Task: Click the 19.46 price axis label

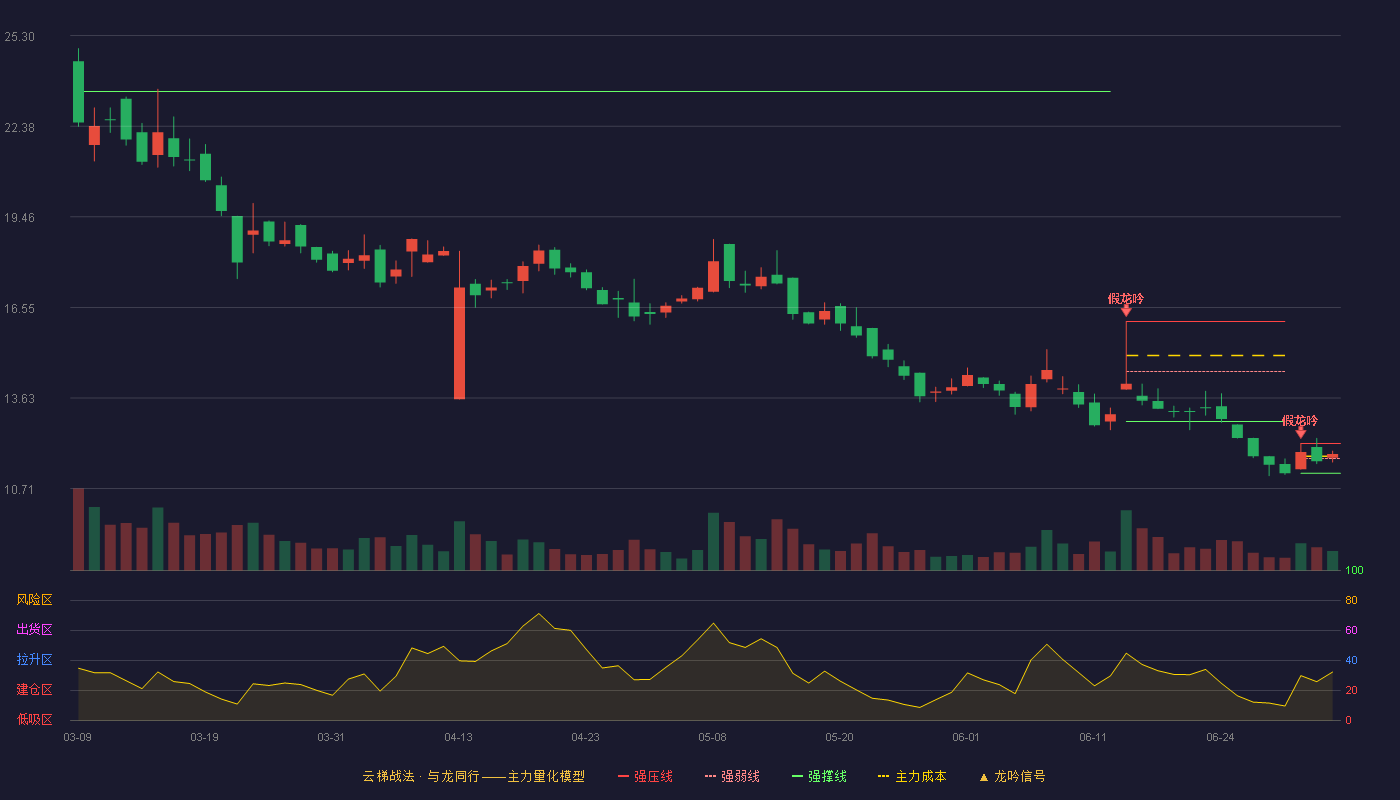Action: pyautogui.click(x=19, y=217)
